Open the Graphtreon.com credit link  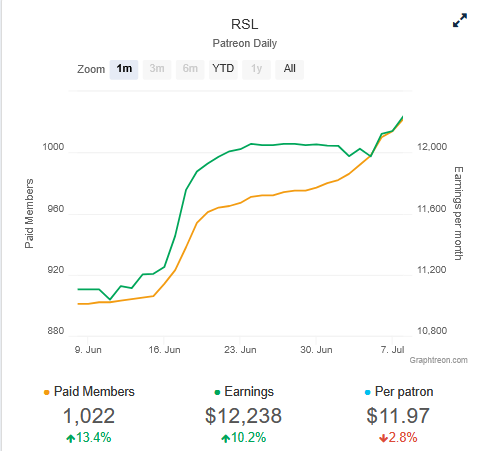tap(438, 360)
